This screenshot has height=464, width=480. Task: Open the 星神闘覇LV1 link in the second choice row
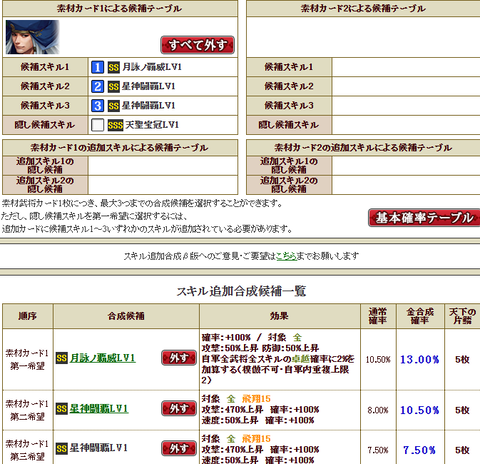pyautogui.click(x=99, y=409)
